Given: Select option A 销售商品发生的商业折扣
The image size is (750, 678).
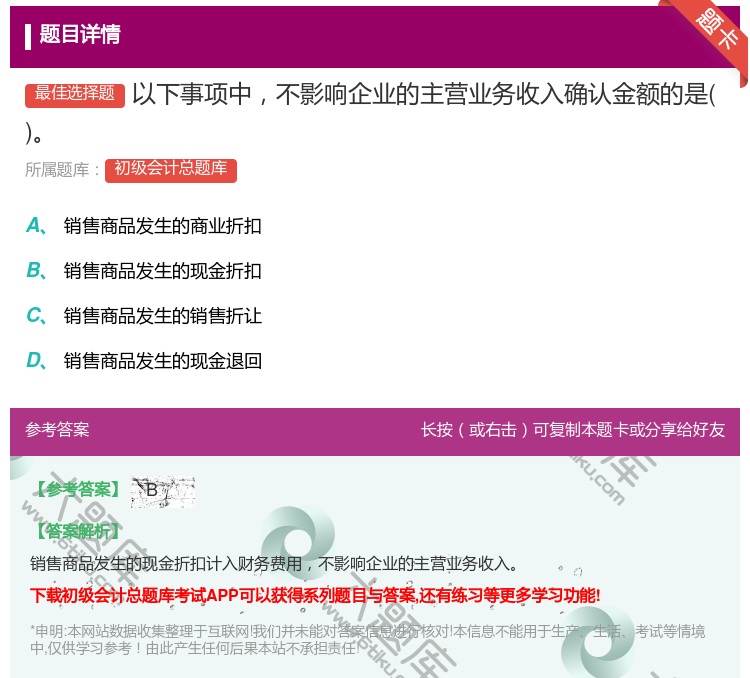Looking at the screenshot, I should 144,226.
